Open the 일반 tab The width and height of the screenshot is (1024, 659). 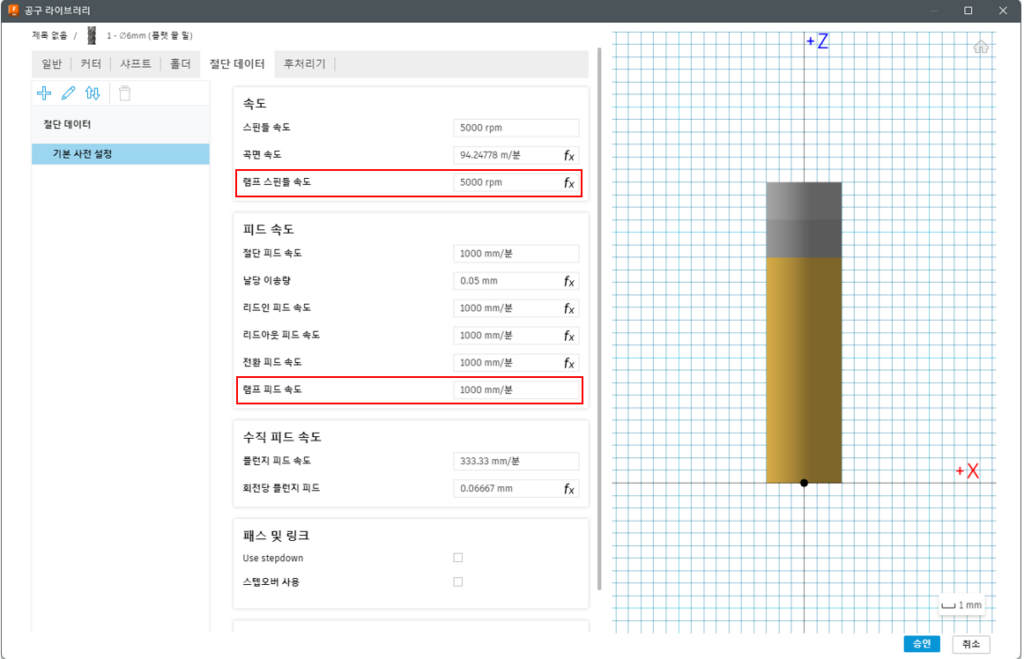tap(52, 64)
